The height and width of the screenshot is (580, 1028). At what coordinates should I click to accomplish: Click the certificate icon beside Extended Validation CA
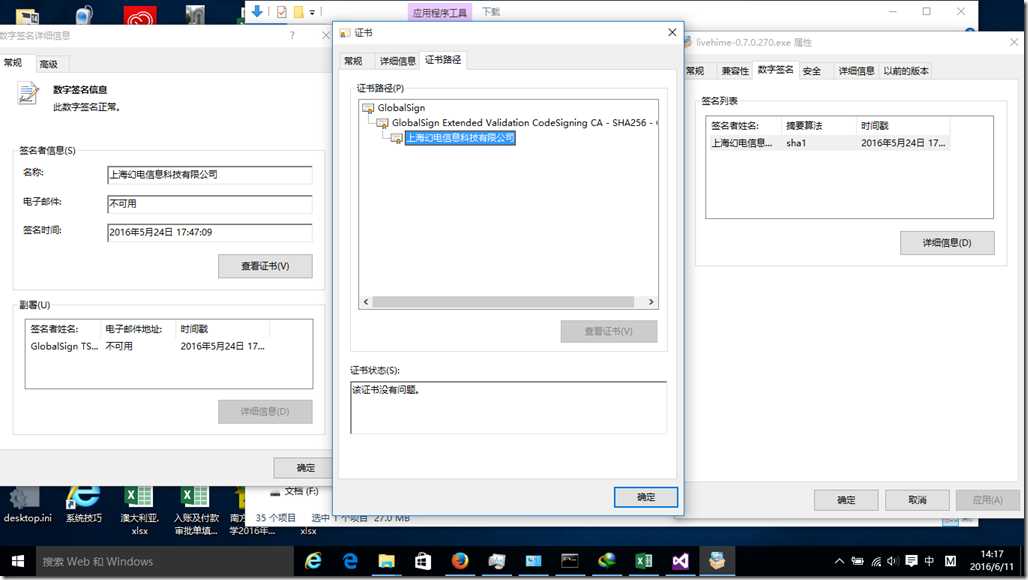[382, 123]
